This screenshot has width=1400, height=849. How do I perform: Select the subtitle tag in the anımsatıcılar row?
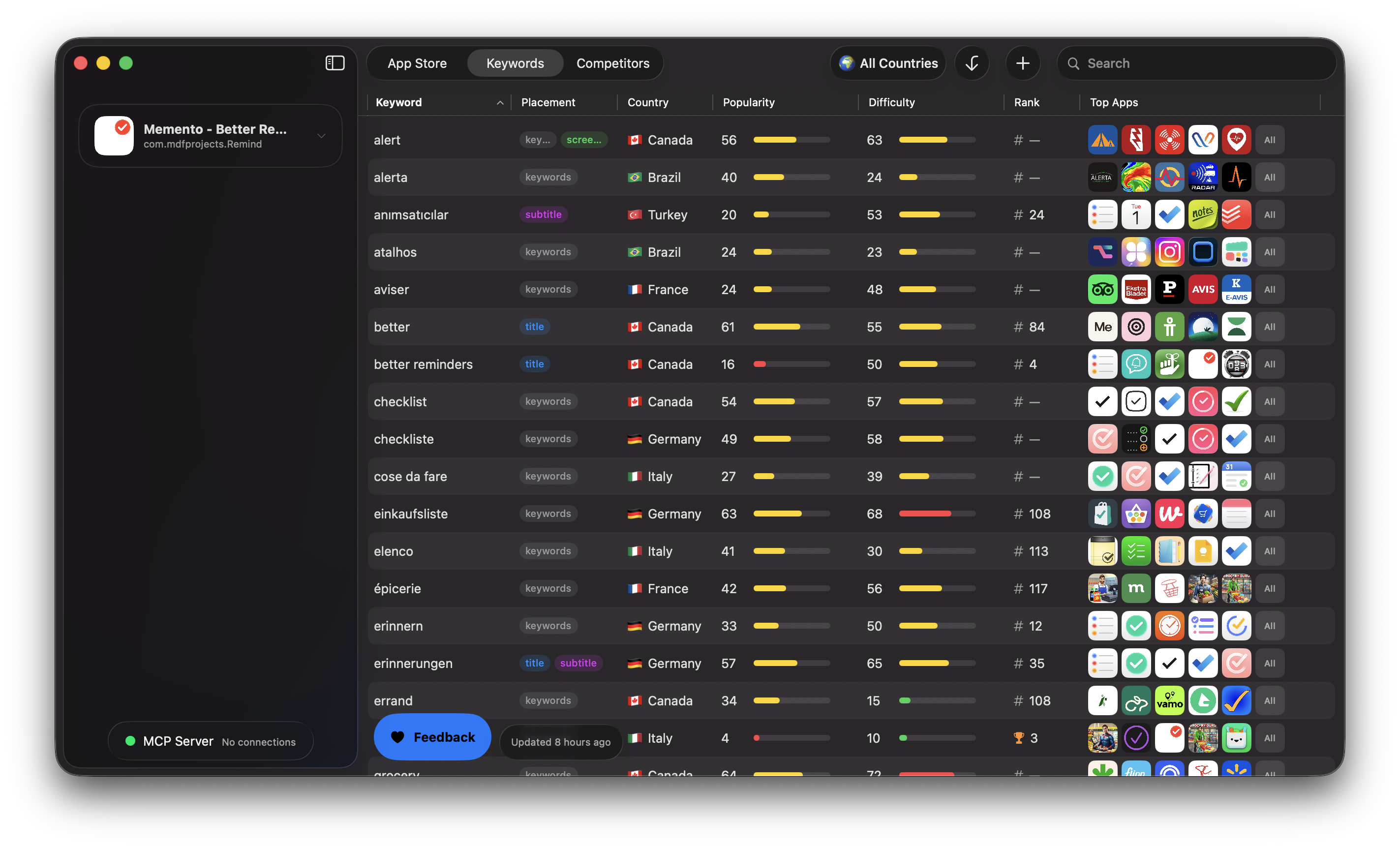[x=543, y=215]
